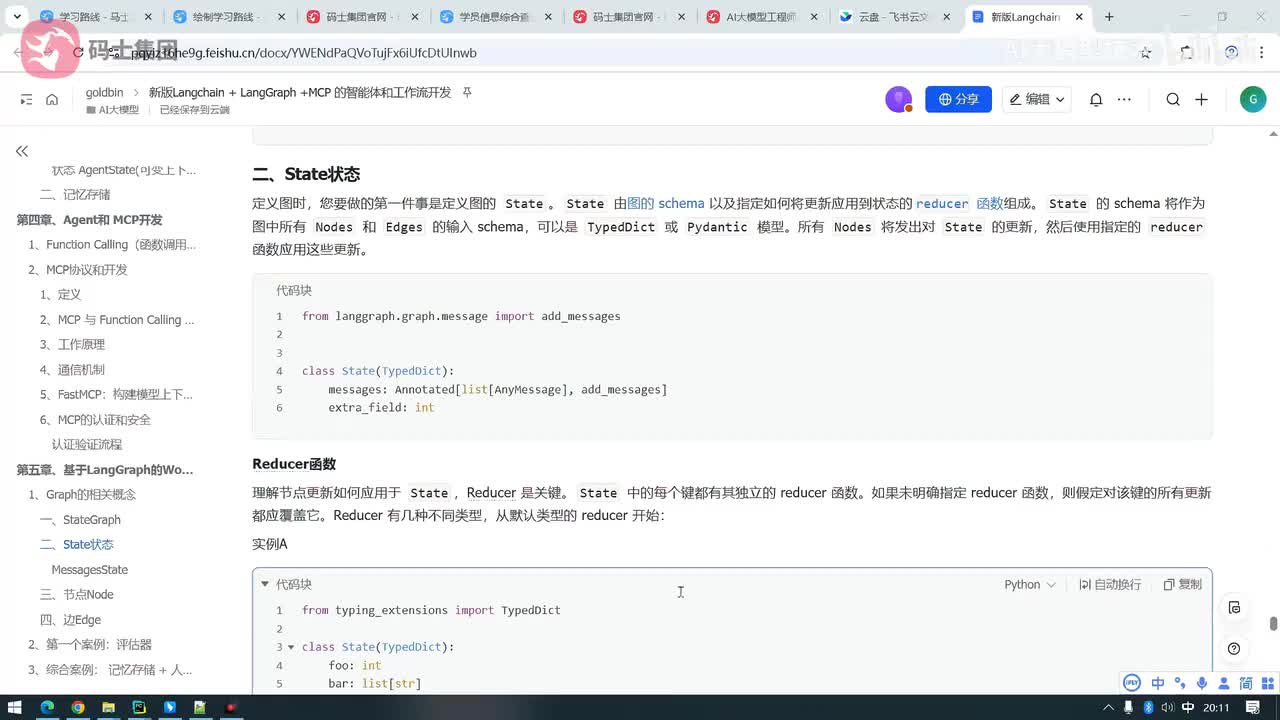Click the page vertical scrollbar thumb
The image size is (1280, 720).
click(x=1273, y=623)
